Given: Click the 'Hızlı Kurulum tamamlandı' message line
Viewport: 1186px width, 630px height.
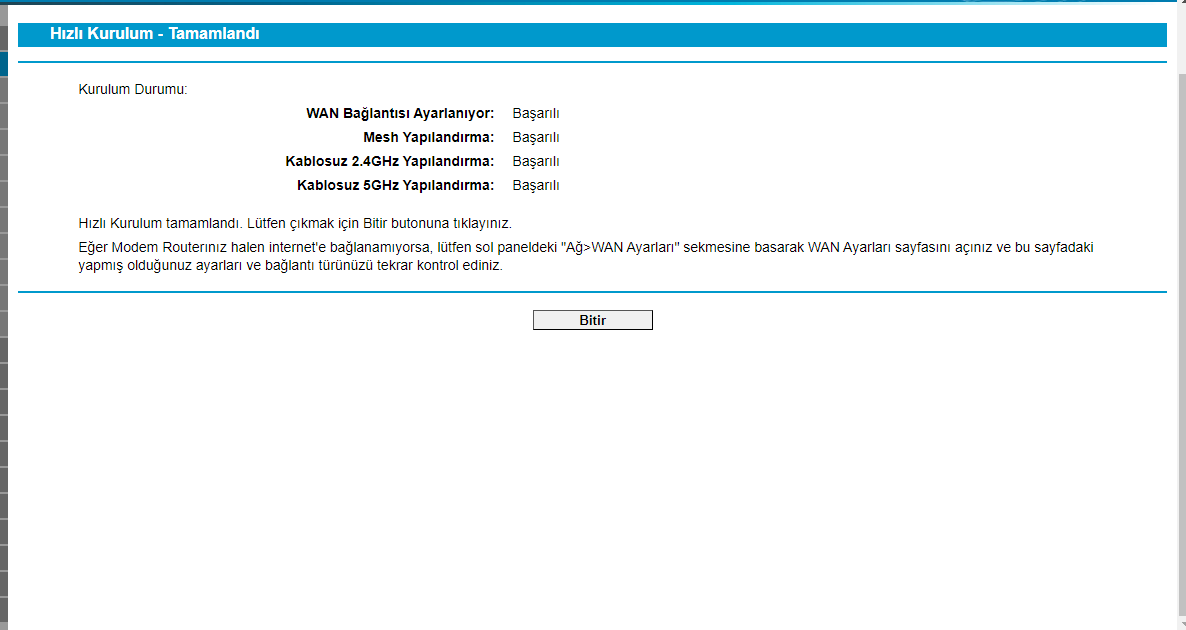Looking at the screenshot, I should [295, 224].
